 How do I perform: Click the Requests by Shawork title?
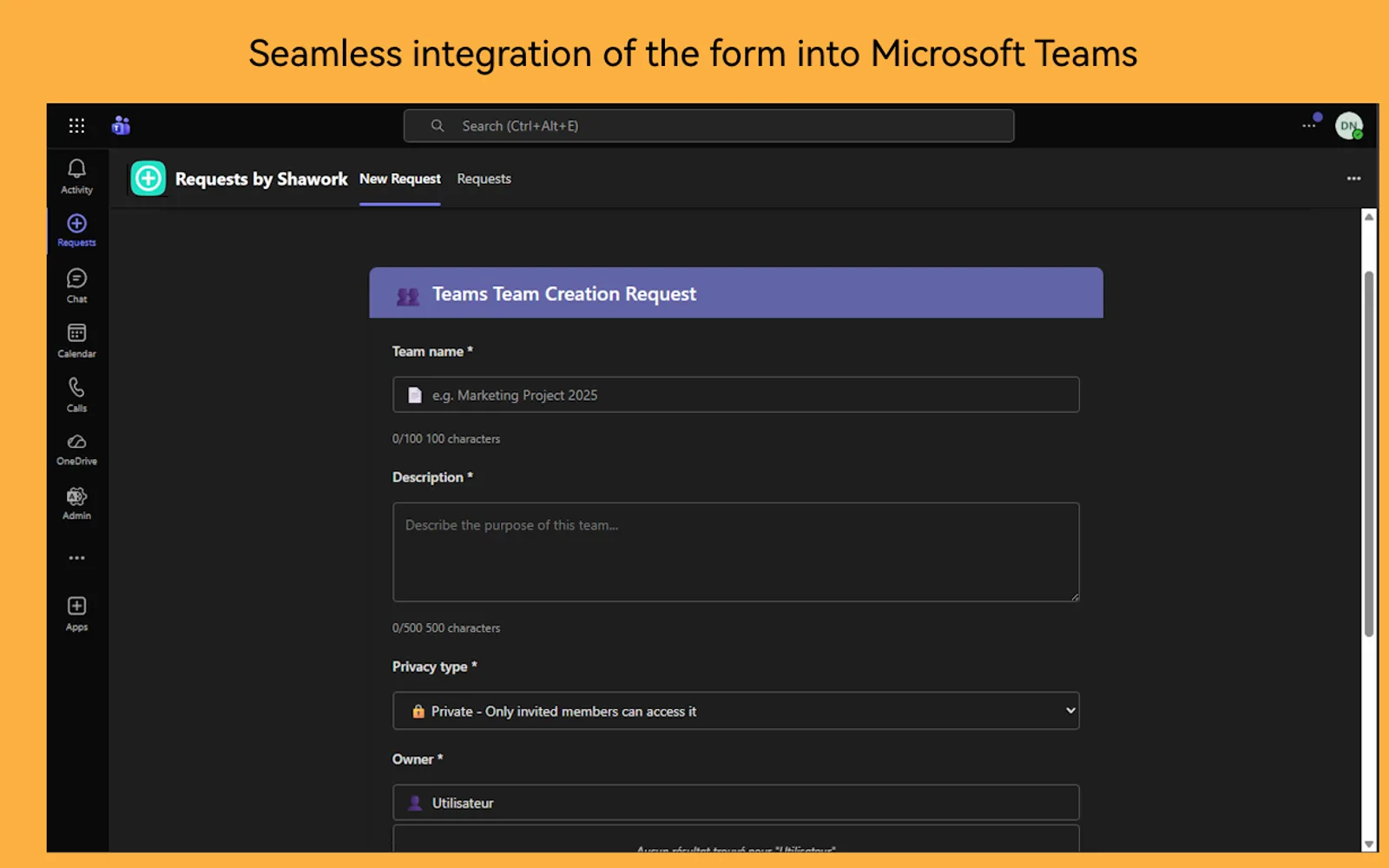click(261, 179)
